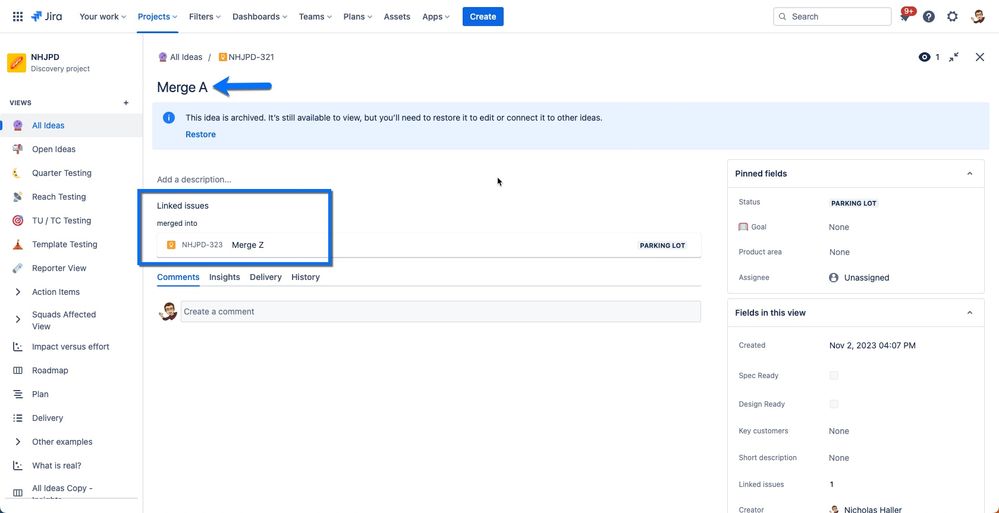Expand the Squads Affected View group

point(18,320)
